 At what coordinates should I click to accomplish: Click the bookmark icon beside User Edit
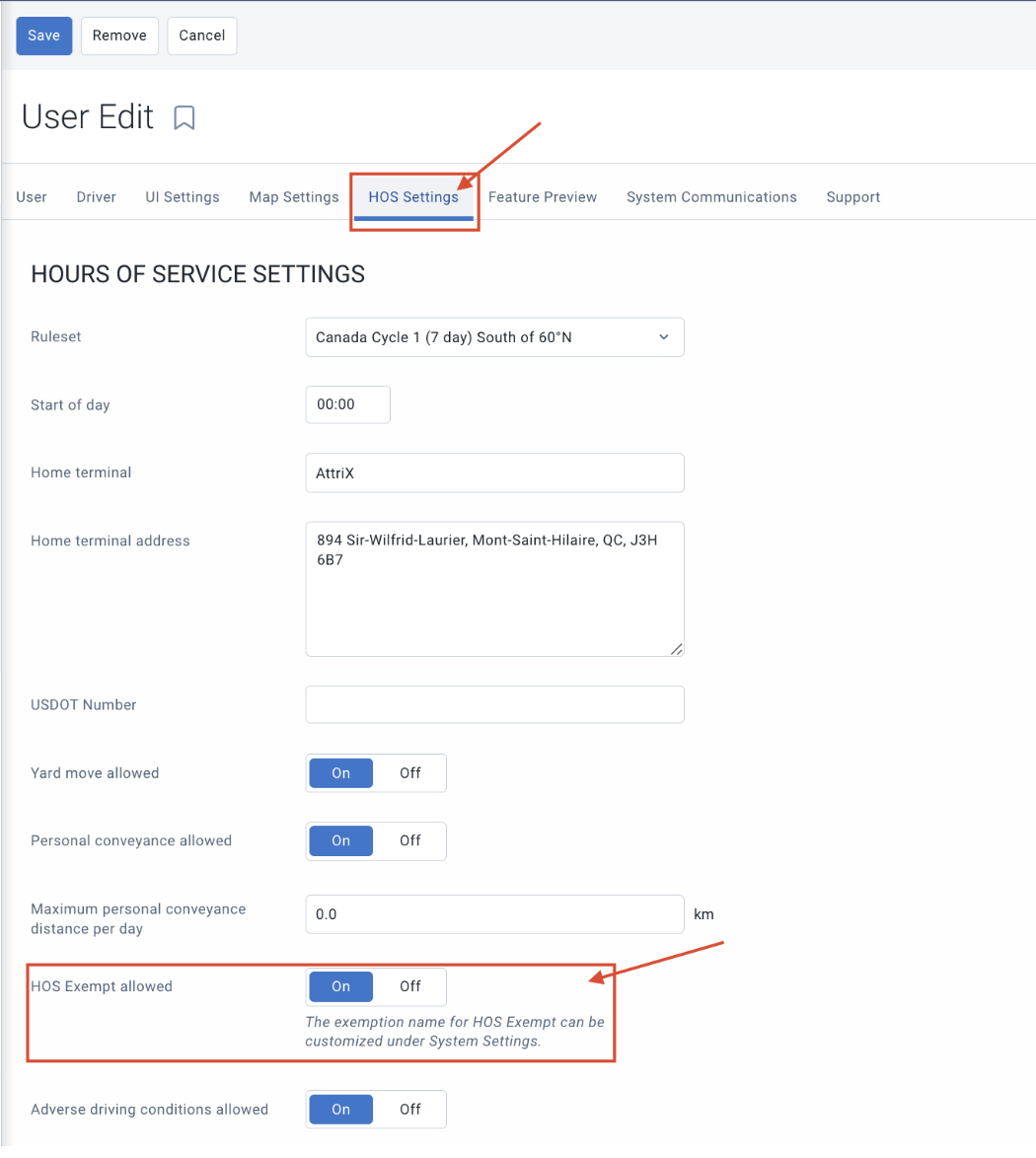pyautogui.click(x=184, y=117)
